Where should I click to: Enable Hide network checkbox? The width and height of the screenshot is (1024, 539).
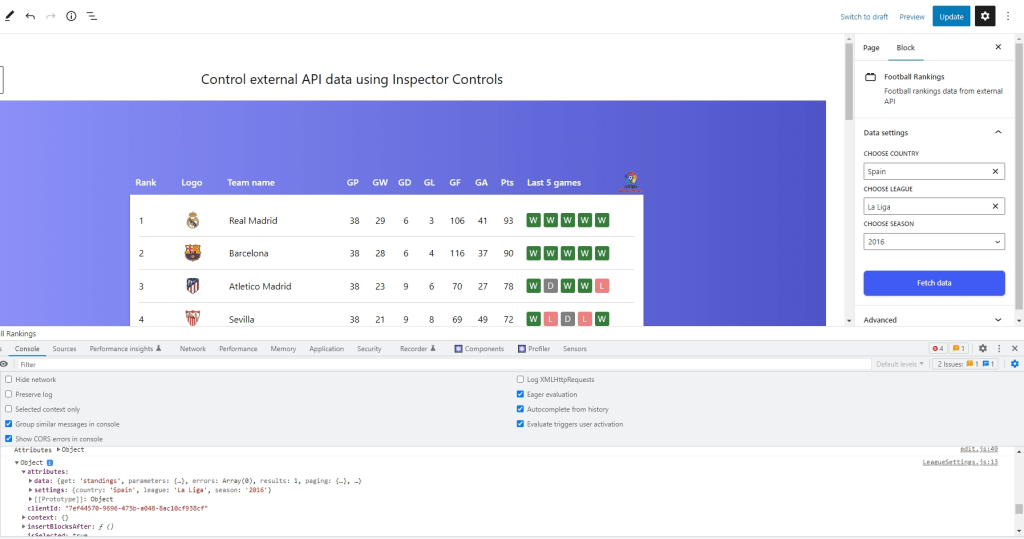8,380
